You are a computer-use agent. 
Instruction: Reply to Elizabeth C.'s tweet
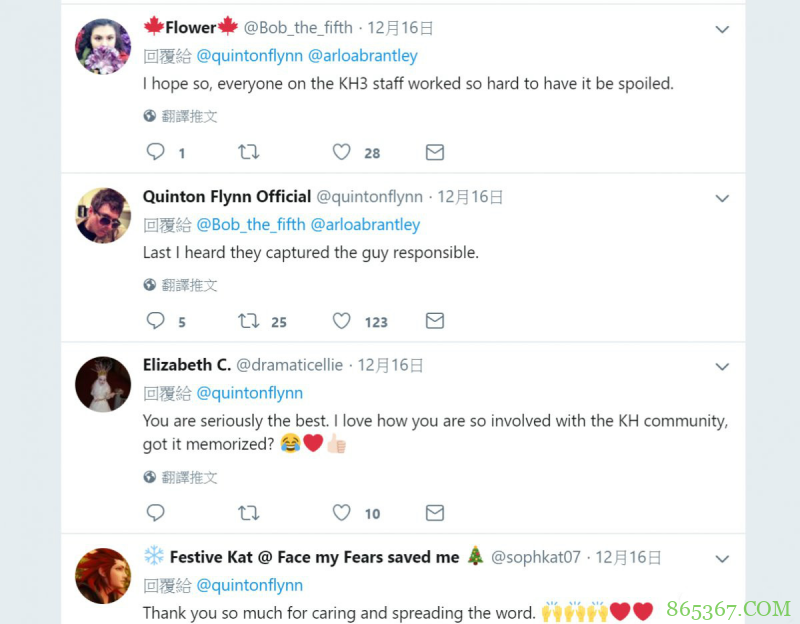(156, 513)
